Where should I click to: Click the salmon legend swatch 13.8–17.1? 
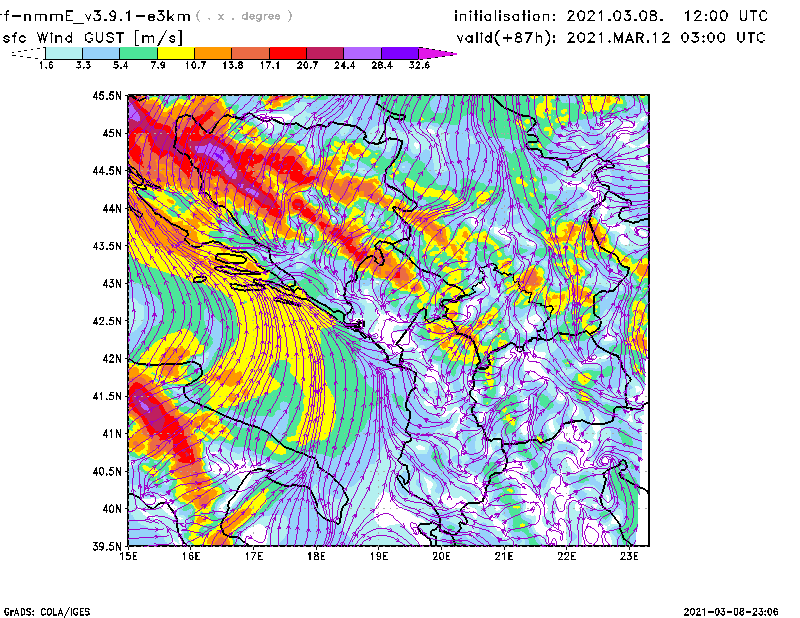point(251,53)
